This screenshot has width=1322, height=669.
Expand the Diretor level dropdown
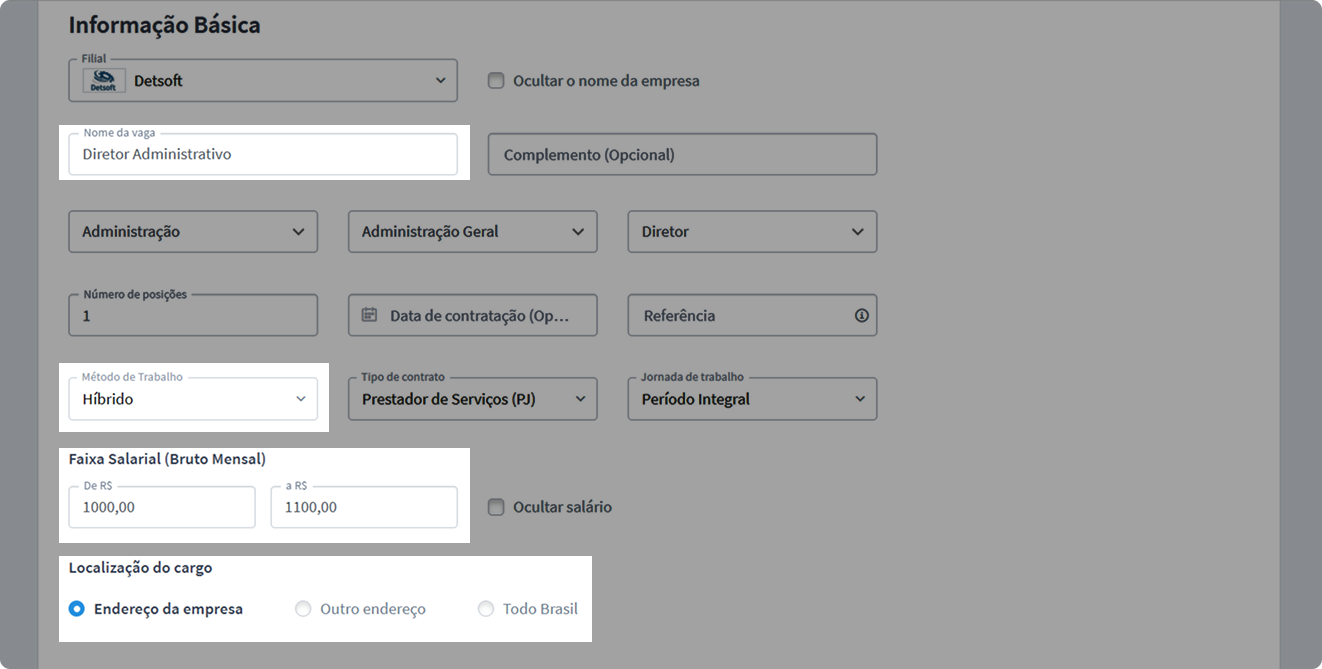(752, 231)
